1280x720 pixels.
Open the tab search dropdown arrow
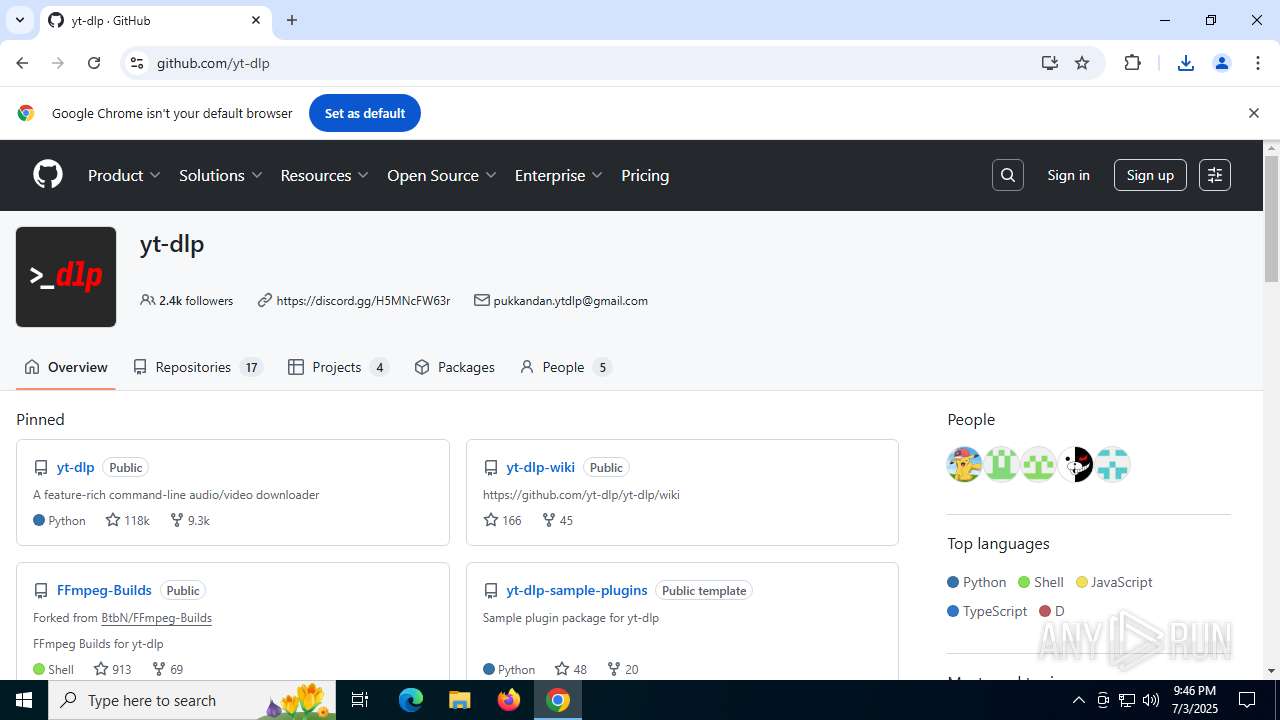[19, 20]
